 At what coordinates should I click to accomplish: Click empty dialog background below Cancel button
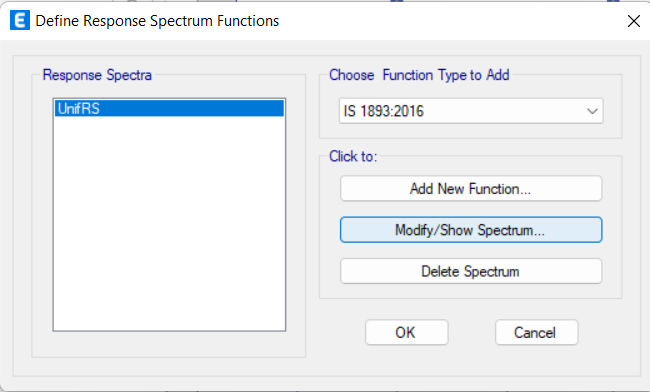pyautogui.click(x=536, y=361)
